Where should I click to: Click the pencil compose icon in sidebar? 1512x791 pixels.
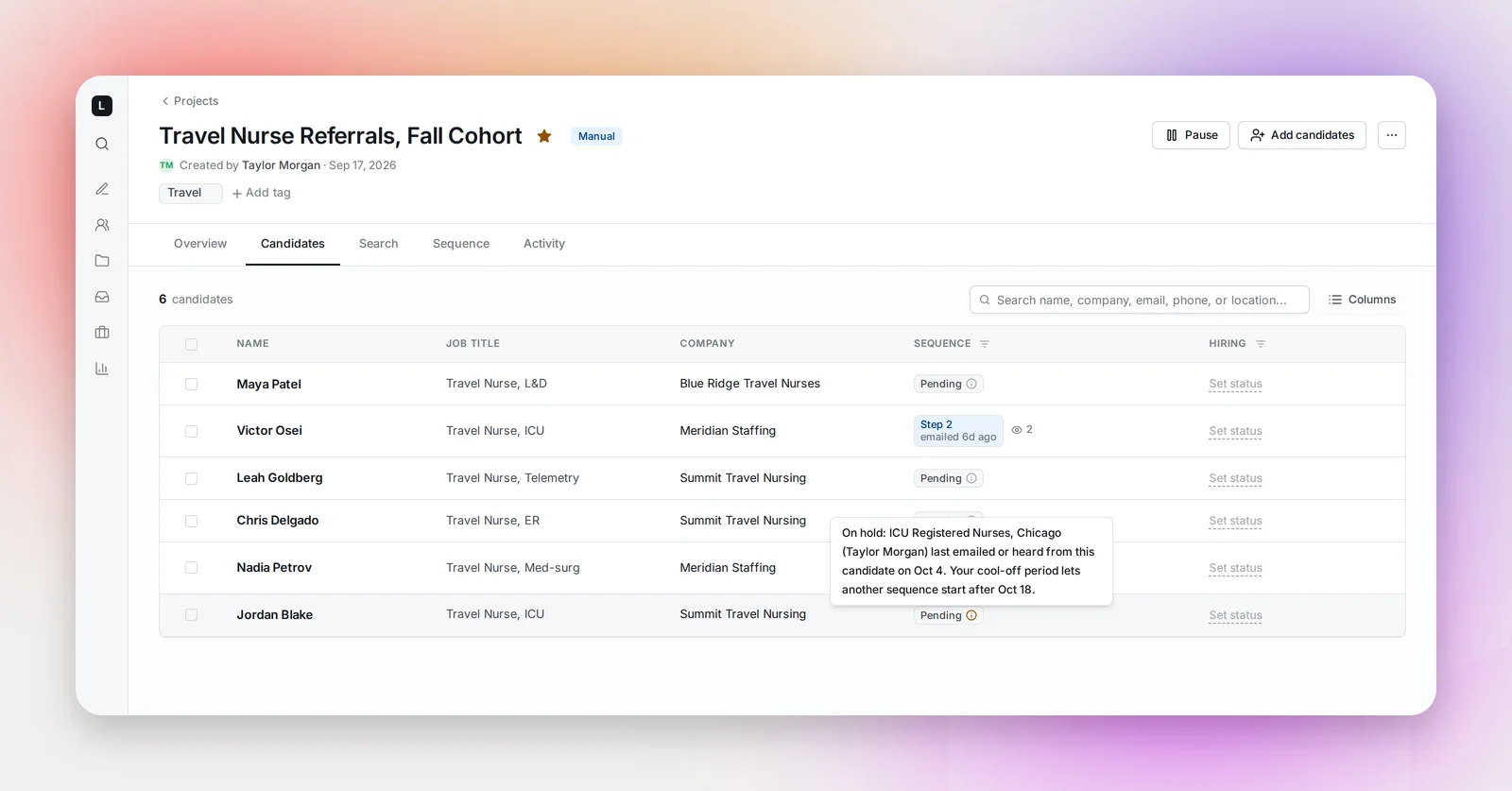[x=102, y=189]
